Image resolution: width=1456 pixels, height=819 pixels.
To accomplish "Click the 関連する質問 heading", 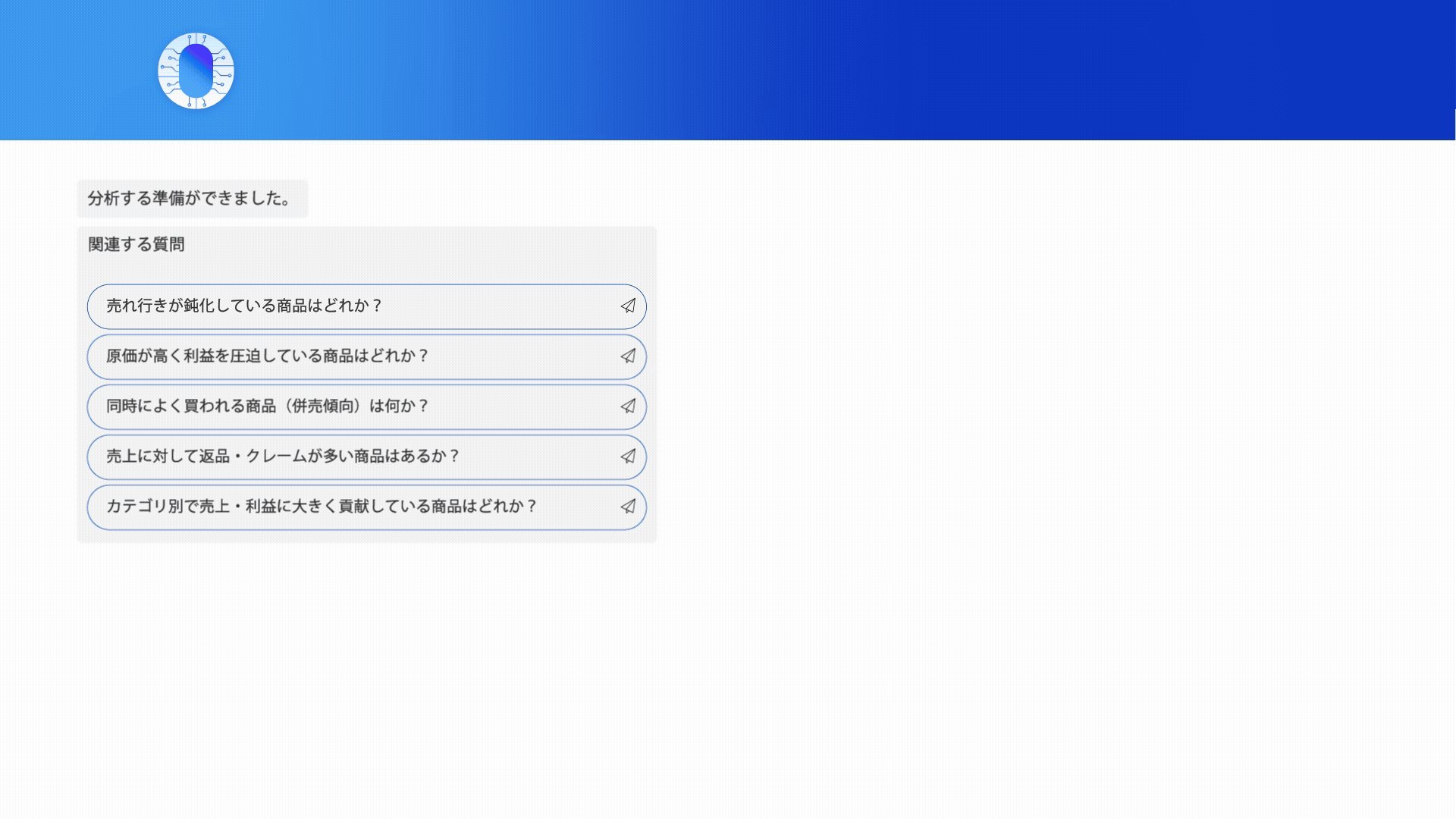I will pyautogui.click(x=136, y=244).
